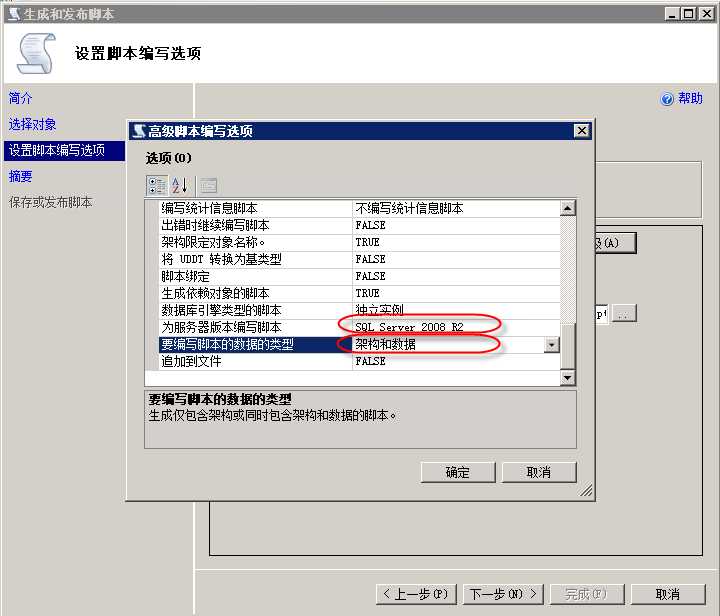Click 上一步(P) back button
Image resolution: width=720 pixels, height=616 pixels.
[416, 594]
